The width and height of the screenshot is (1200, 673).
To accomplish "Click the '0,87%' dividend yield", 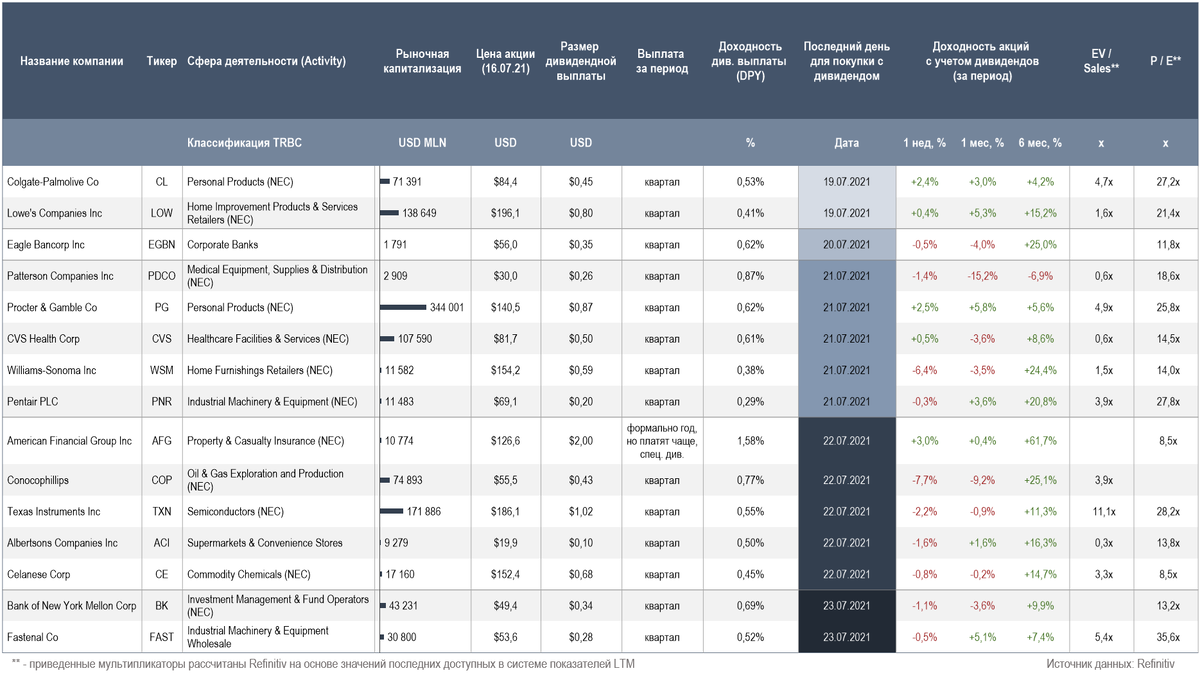I will pos(750,276).
